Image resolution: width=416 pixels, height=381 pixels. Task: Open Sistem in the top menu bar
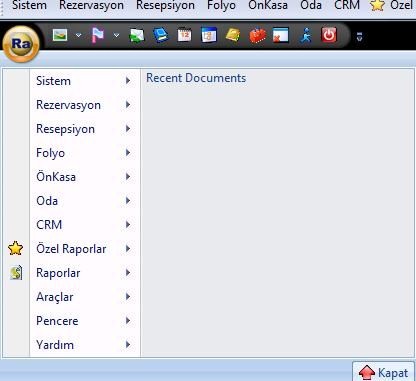pyautogui.click(x=29, y=5)
